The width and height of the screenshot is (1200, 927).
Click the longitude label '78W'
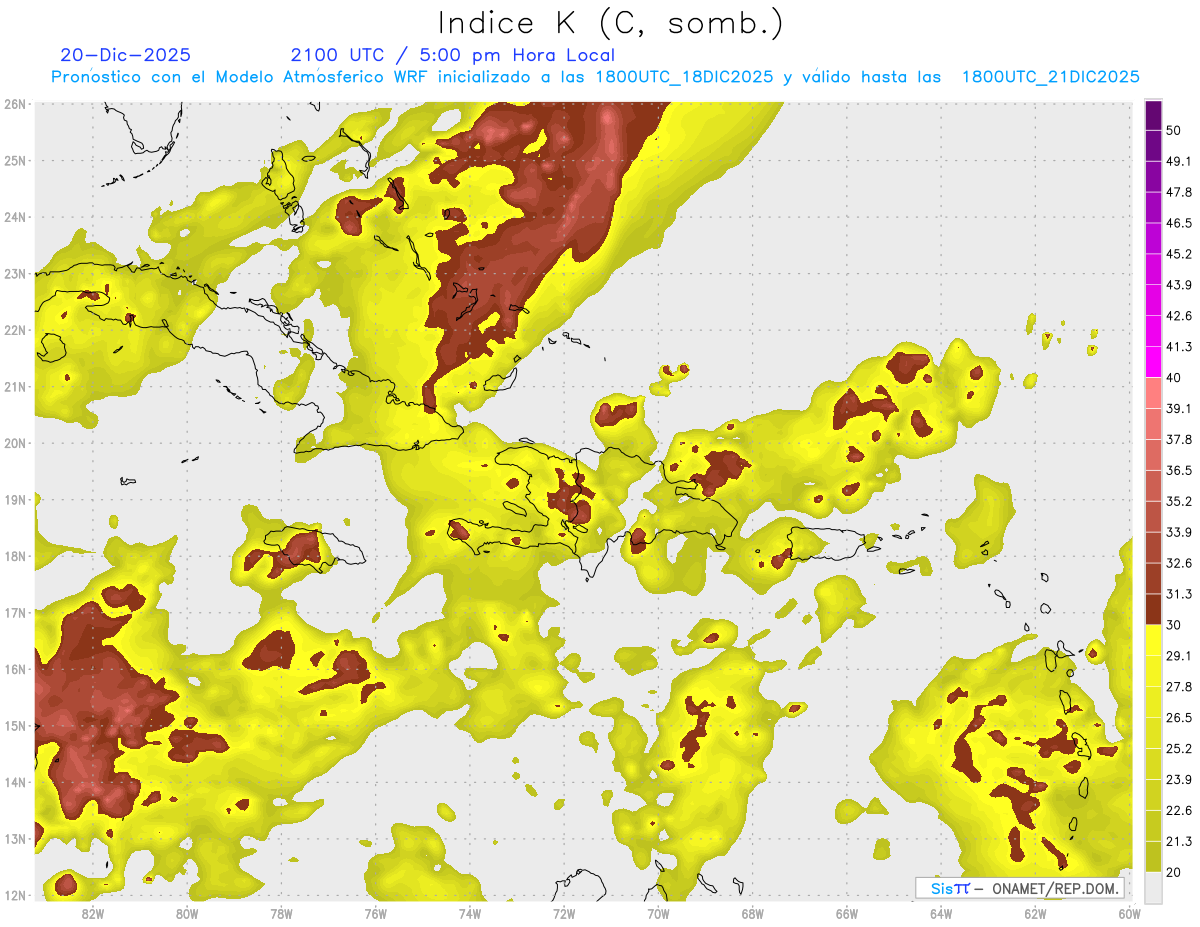tap(281, 913)
